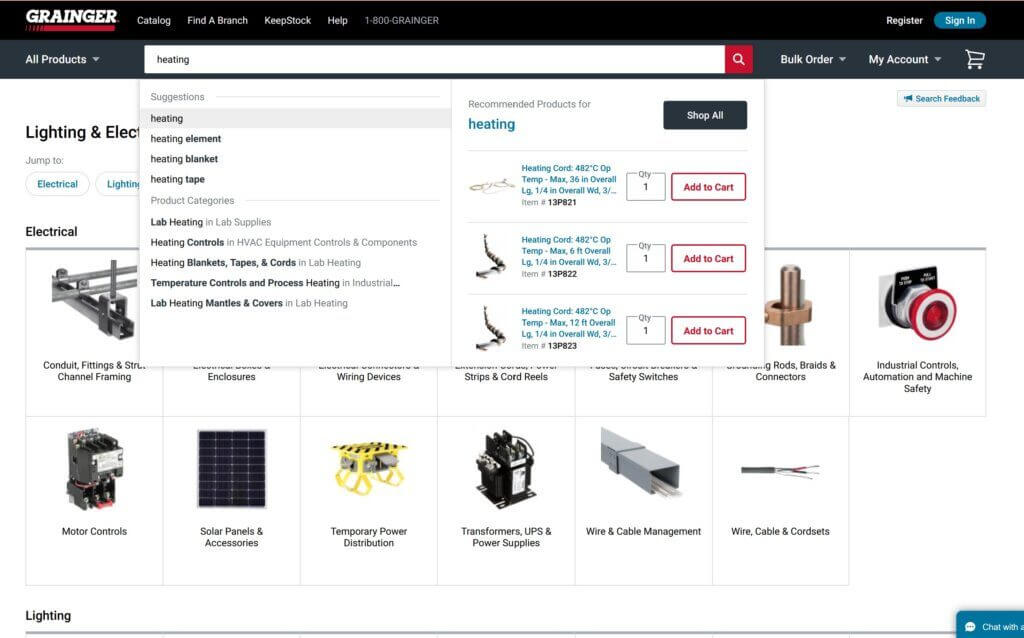
Task: Select the highlighted 'heating' suggestion
Action: pyautogui.click(x=295, y=118)
